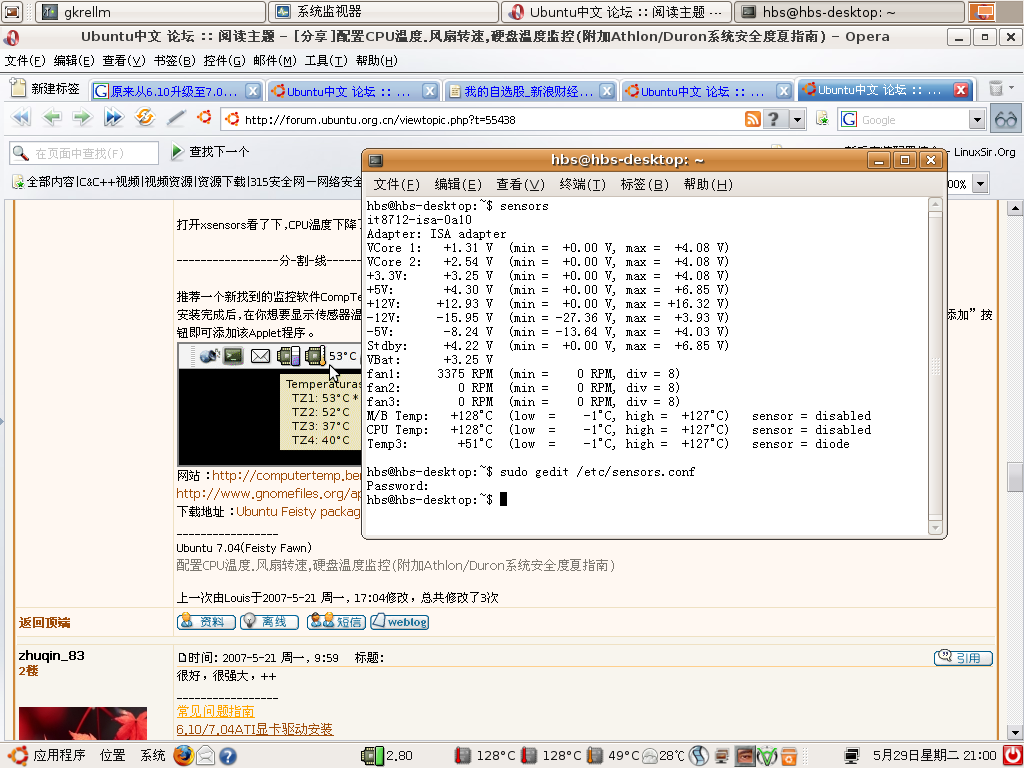Click the network monitor icon beside the date
Image resolution: width=1024 pixels, height=768 pixels.
point(852,756)
